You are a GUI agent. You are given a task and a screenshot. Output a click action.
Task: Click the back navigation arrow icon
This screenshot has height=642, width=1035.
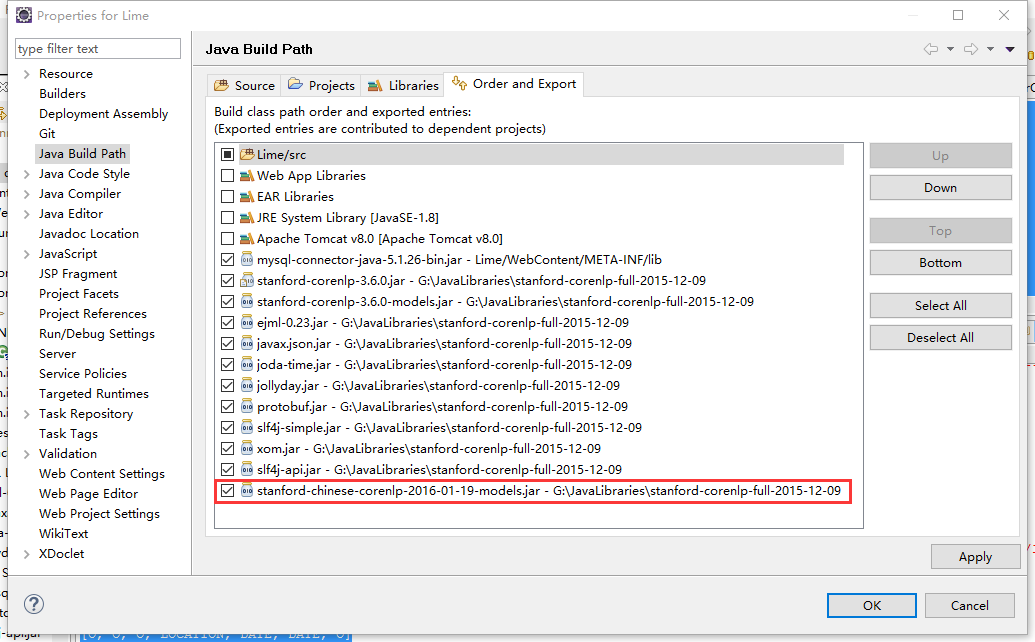tap(931, 47)
